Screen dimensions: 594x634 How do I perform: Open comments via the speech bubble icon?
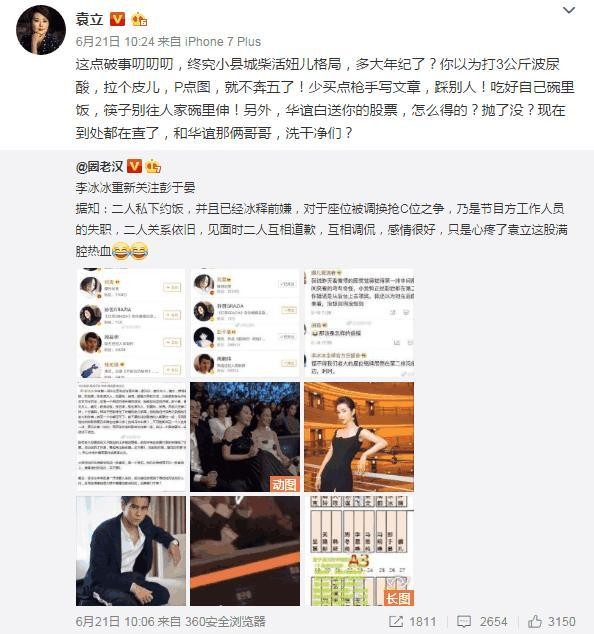[463, 621]
